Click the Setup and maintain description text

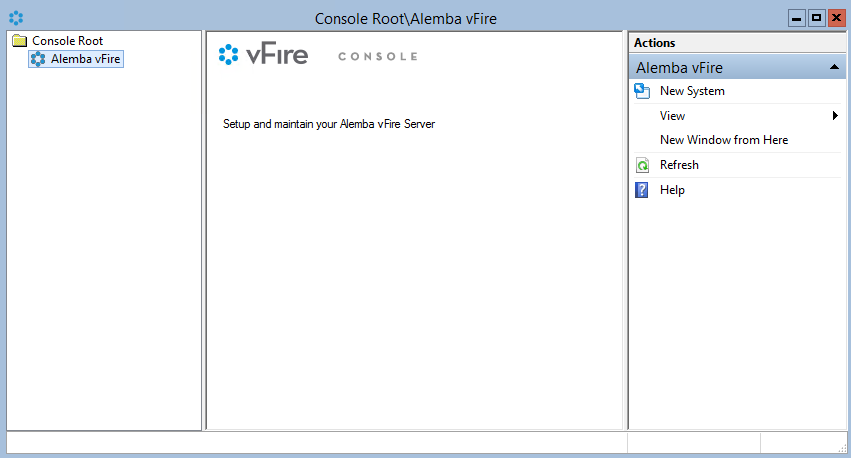click(329, 125)
